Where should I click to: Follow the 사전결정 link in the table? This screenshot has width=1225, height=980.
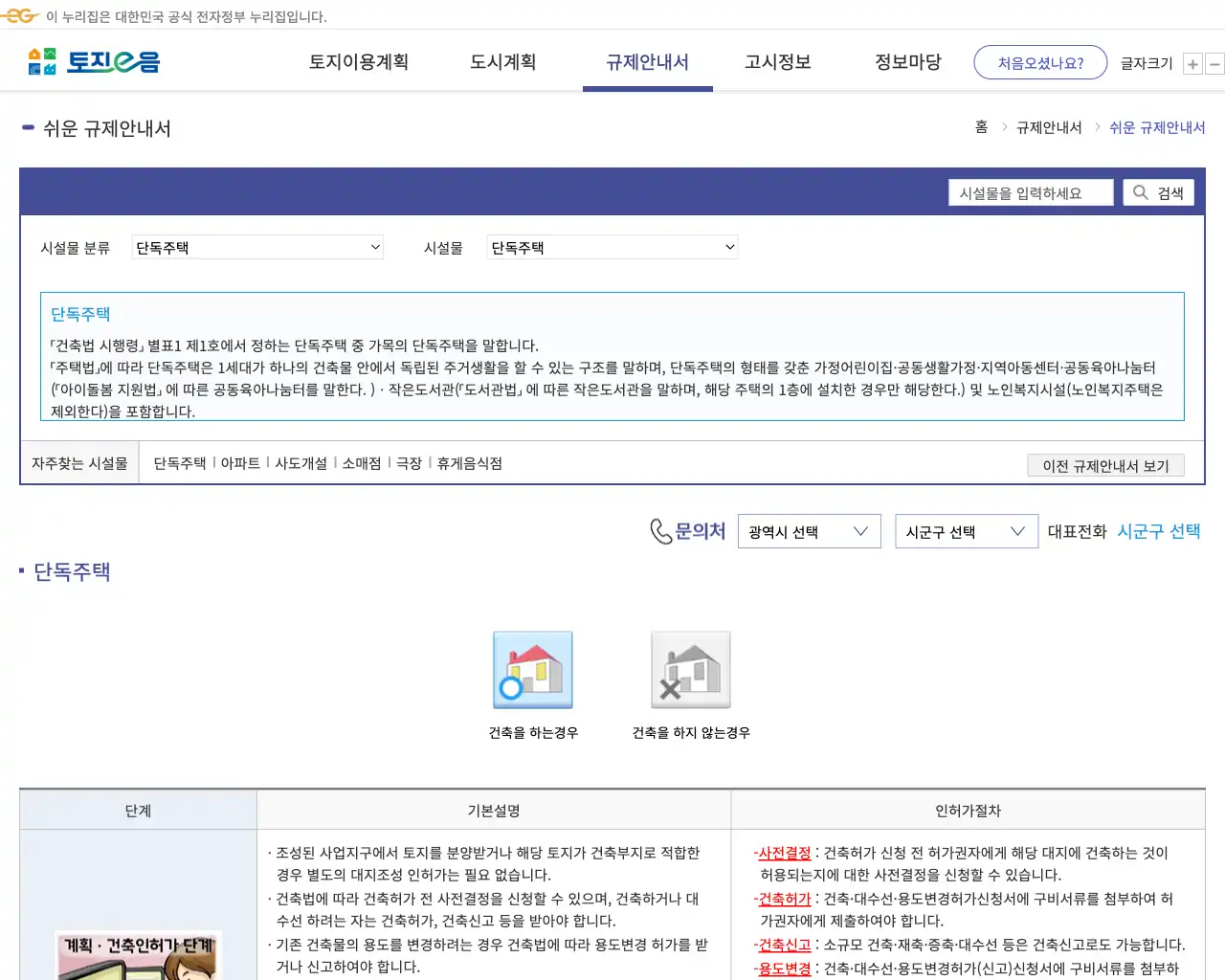pos(784,853)
